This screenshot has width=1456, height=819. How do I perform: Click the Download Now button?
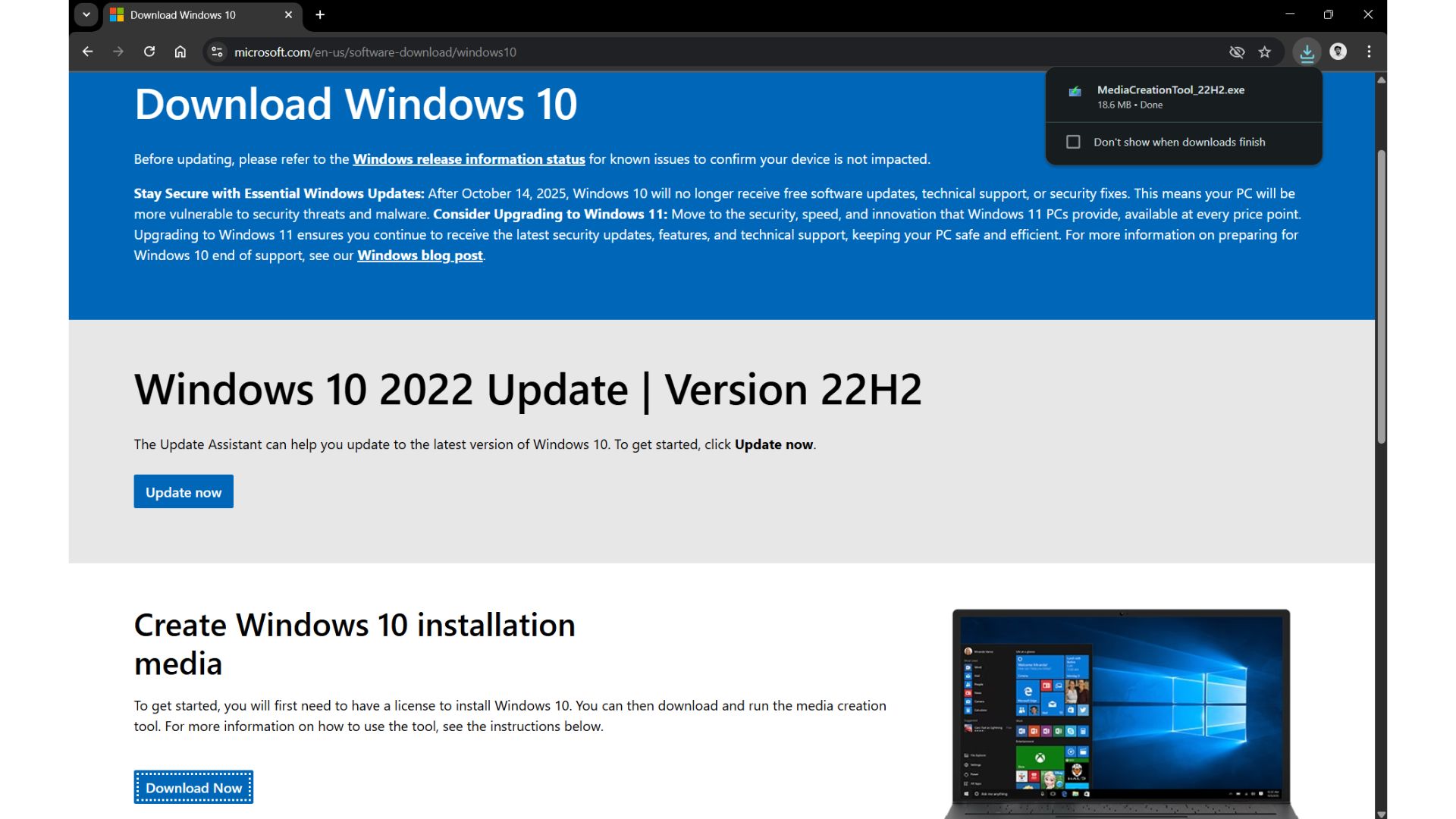(x=193, y=787)
